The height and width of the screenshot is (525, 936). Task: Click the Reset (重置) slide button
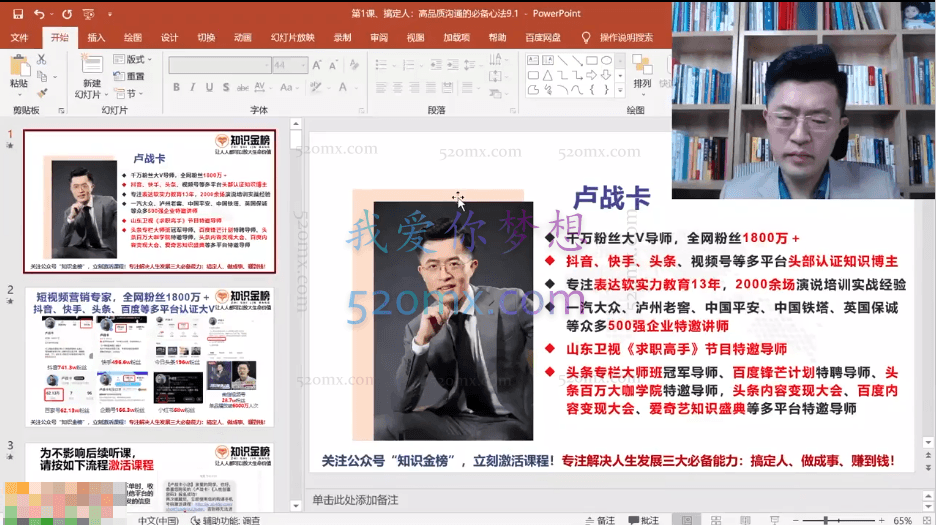(x=130, y=75)
